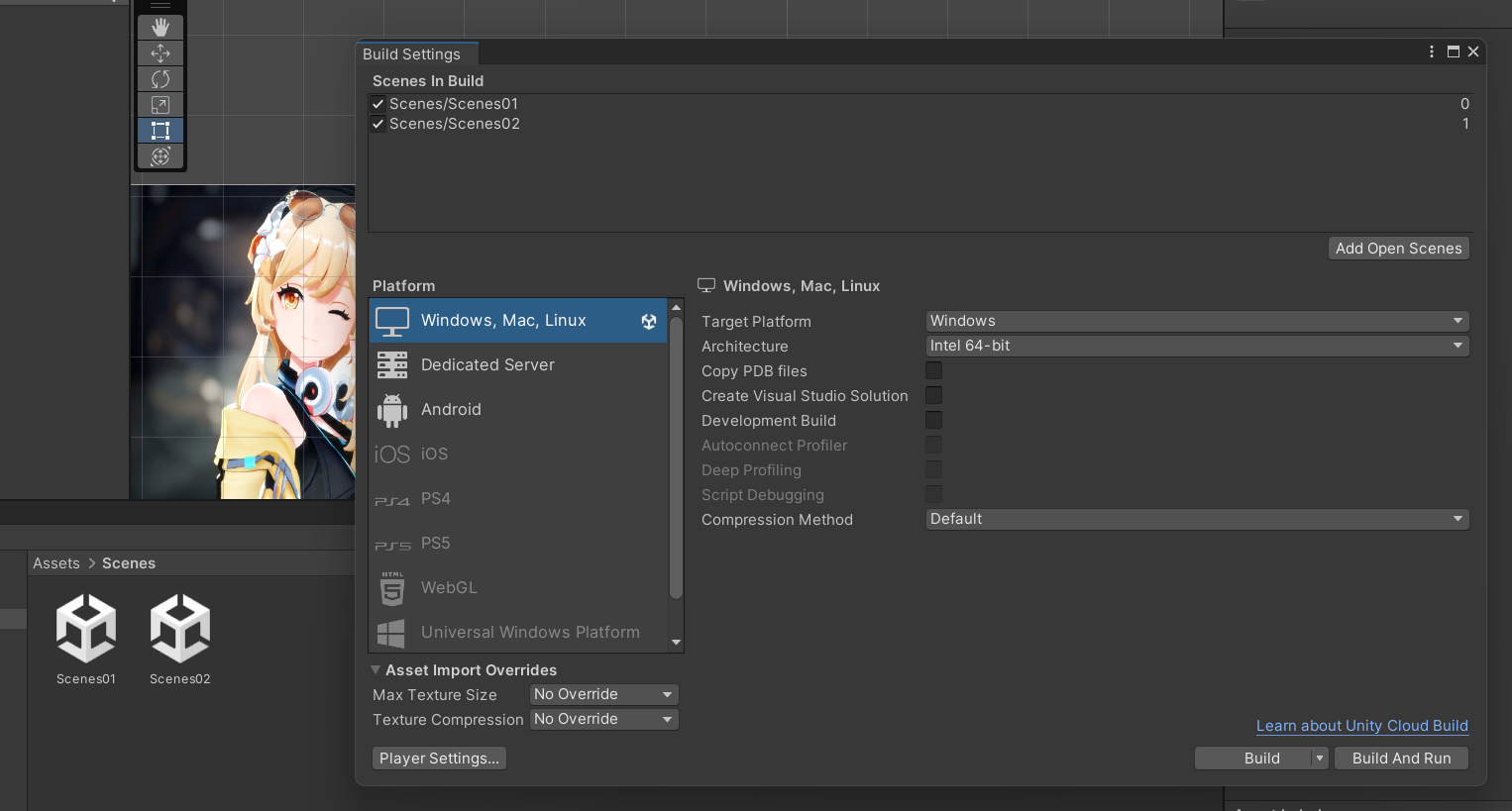1512x811 pixels.
Task: Click the Build button
Action: (1261, 759)
